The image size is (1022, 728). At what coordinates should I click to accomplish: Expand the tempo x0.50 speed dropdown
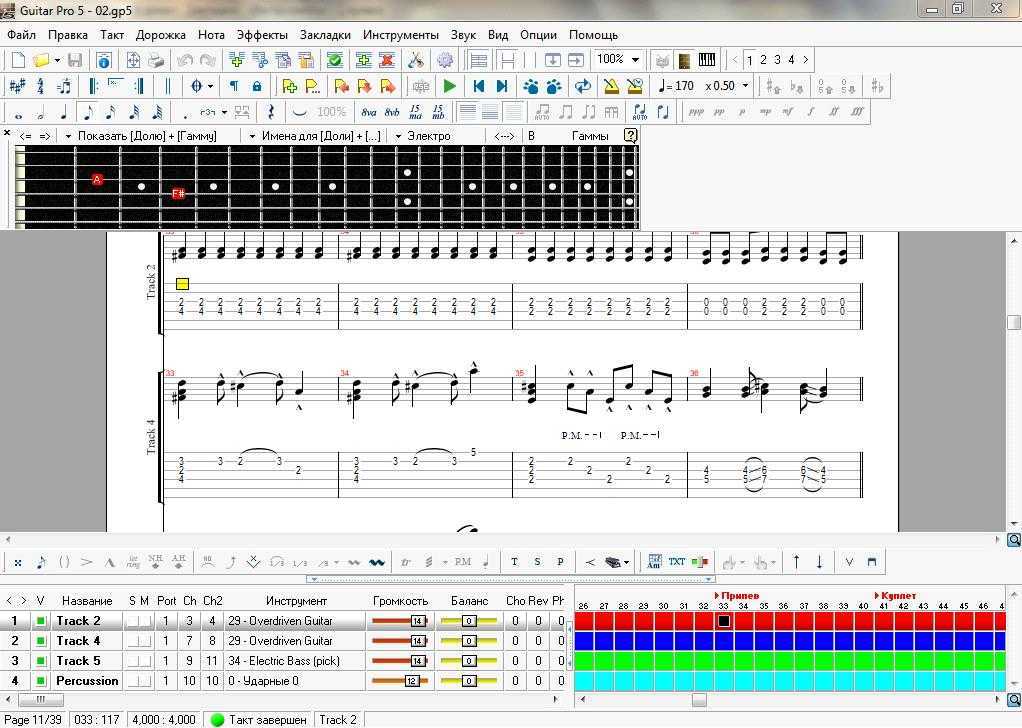pyautogui.click(x=744, y=86)
